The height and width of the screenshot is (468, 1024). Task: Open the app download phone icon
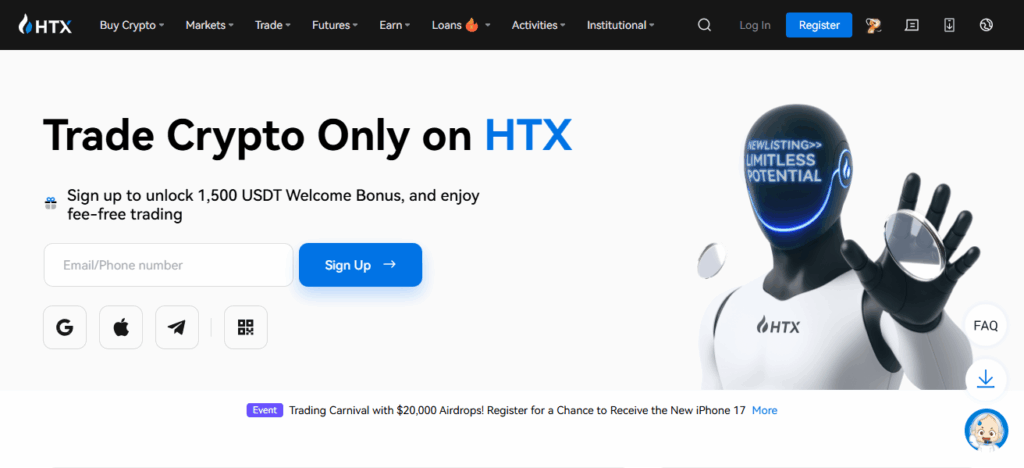tap(950, 25)
